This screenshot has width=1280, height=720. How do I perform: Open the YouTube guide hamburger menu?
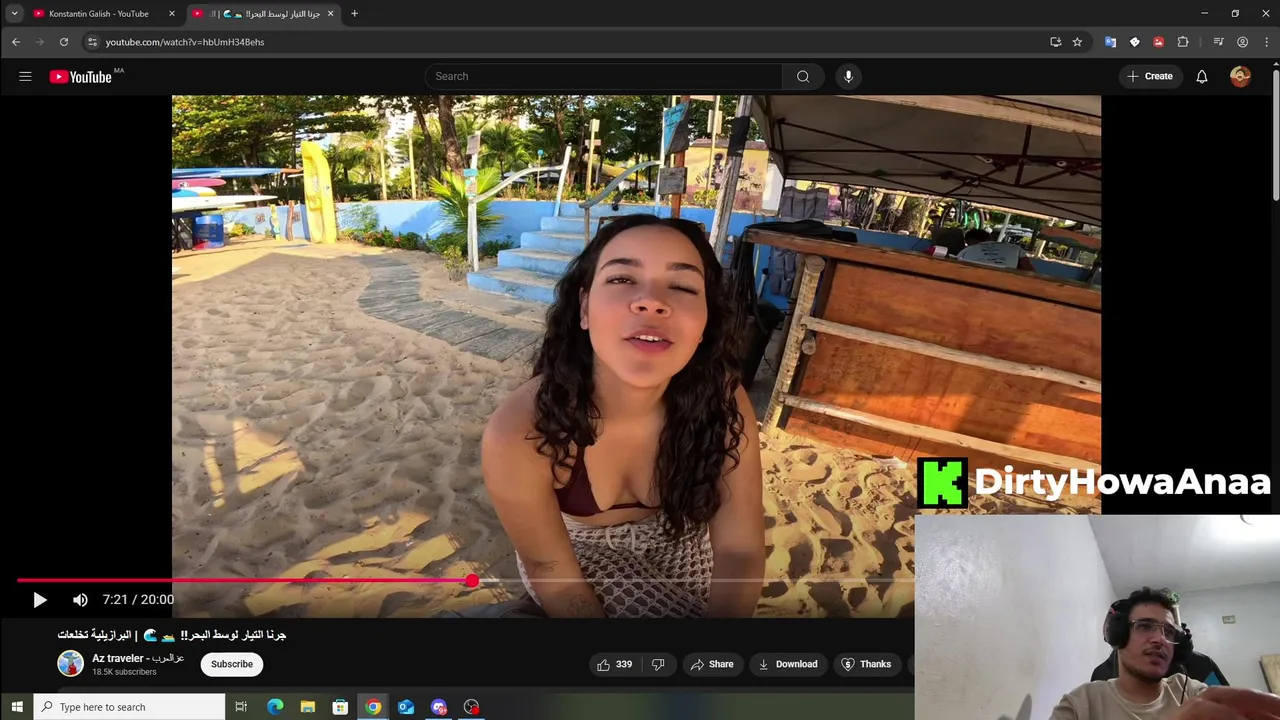click(x=25, y=76)
